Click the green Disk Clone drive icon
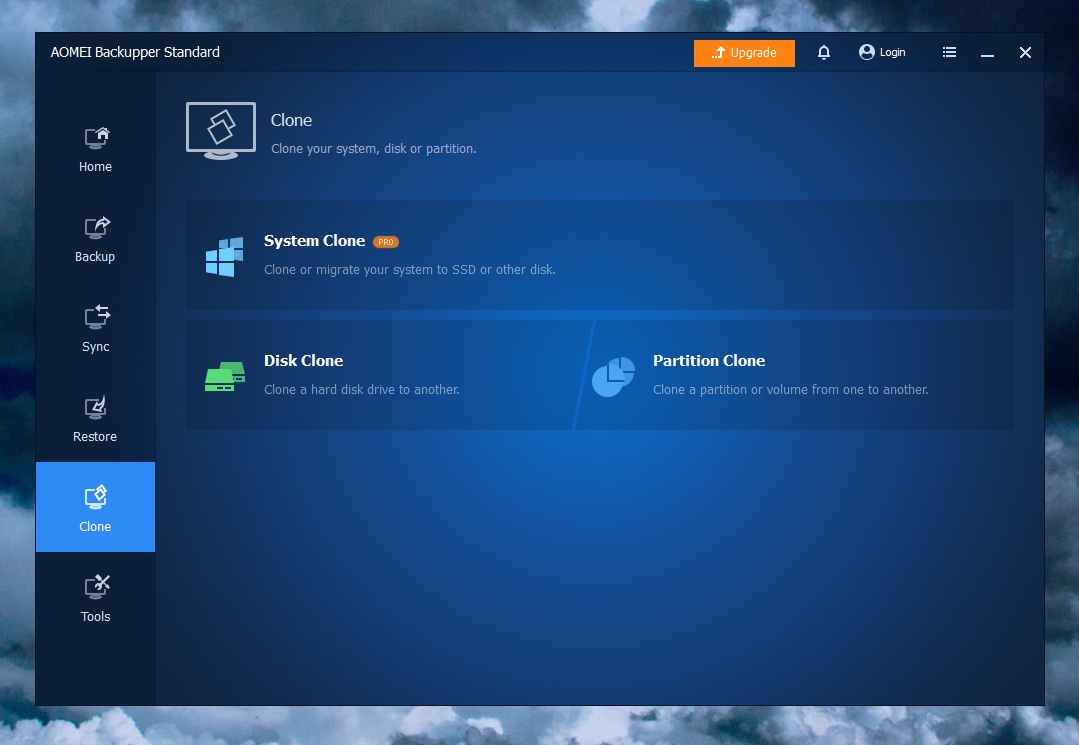The height and width of the screenshot is (745, 1079). pos(225,376)
